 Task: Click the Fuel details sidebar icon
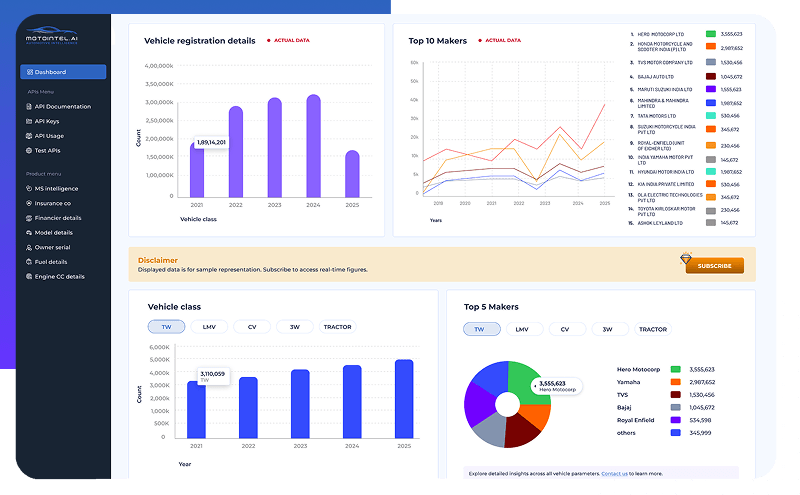(x=29, y=262)
